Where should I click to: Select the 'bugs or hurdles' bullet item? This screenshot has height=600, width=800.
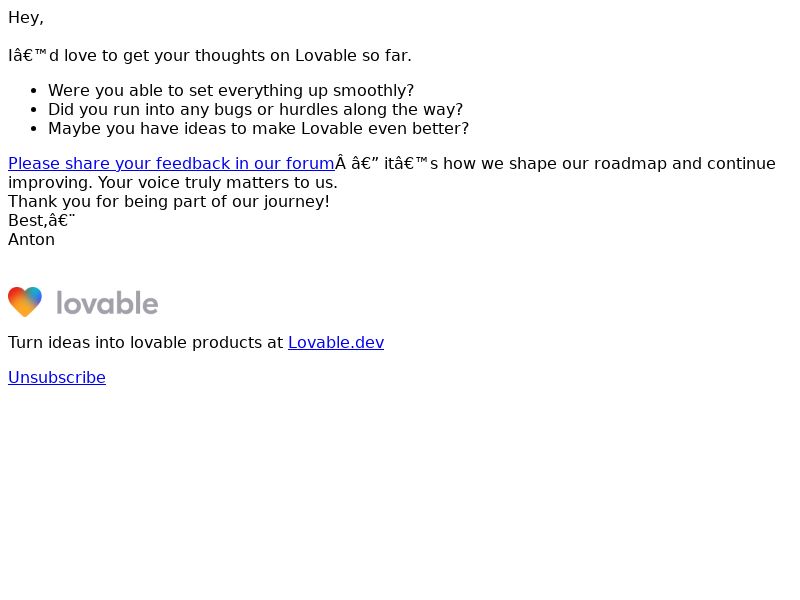click(255, 109)
